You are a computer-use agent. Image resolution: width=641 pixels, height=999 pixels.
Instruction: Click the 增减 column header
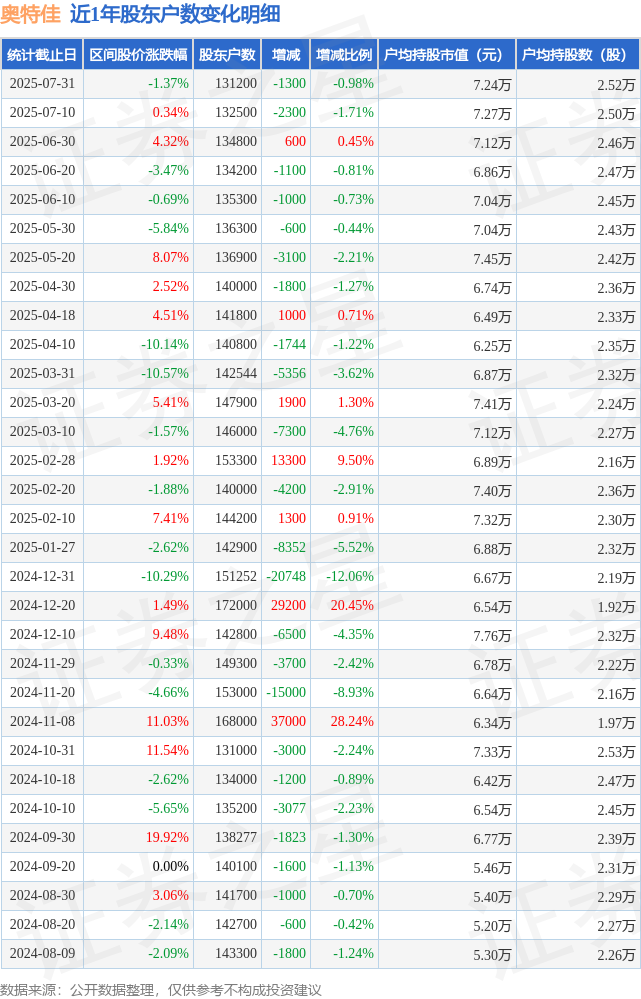coord(285,55)
